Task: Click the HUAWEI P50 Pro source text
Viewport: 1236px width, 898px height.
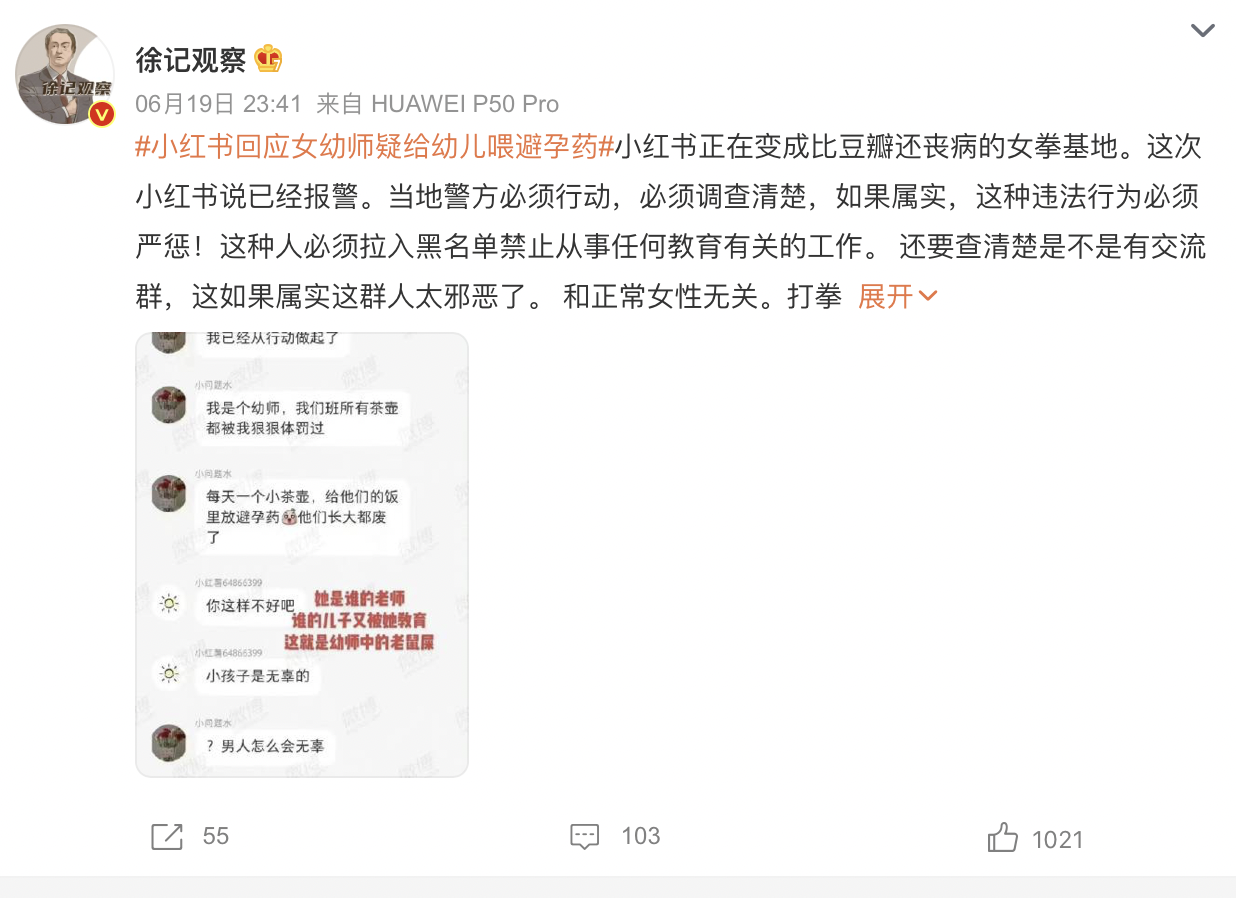Action: pos(465,104)
